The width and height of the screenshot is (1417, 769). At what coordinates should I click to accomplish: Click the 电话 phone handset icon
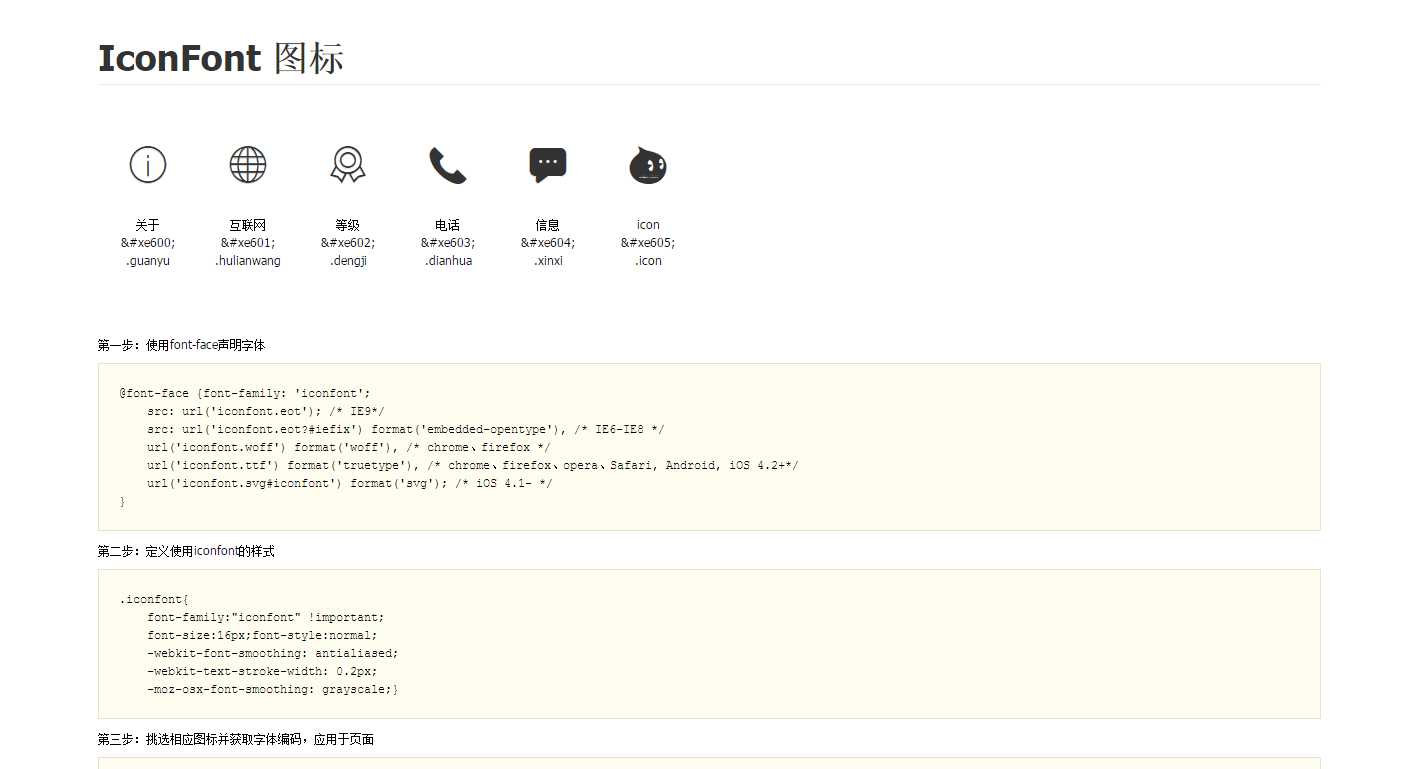pos(448,166)
